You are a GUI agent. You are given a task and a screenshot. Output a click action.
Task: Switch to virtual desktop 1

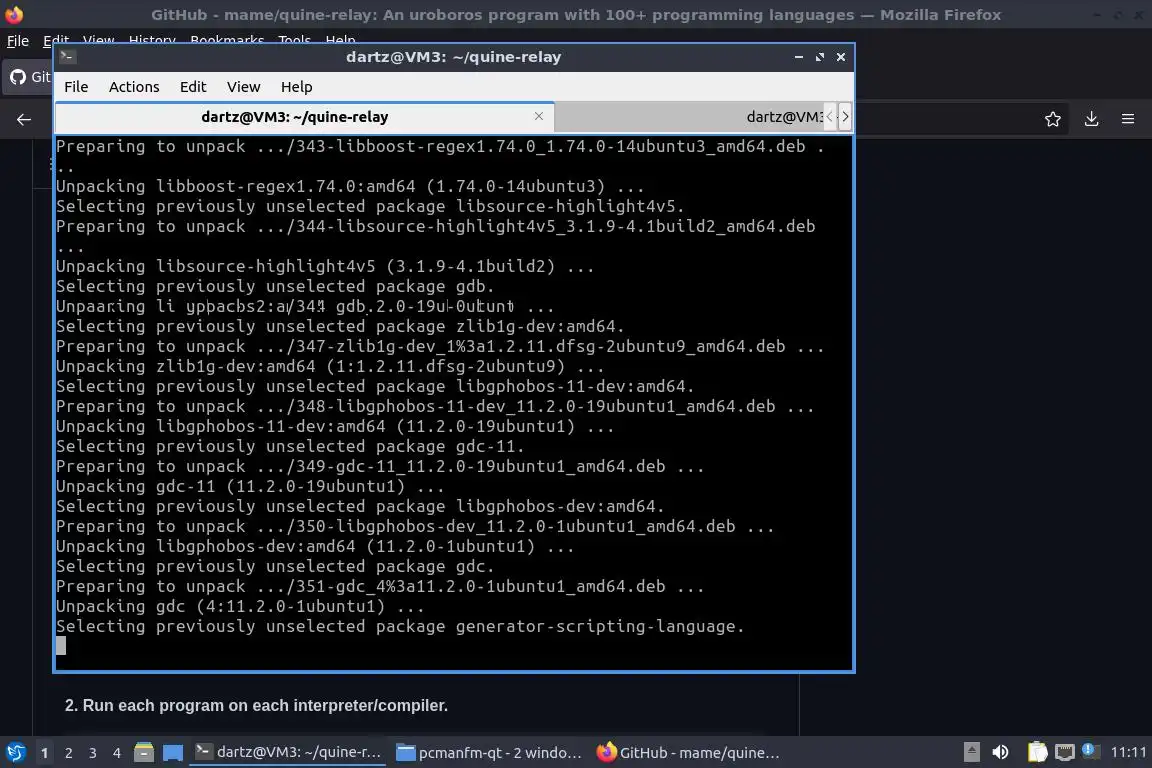pos(45,753)
